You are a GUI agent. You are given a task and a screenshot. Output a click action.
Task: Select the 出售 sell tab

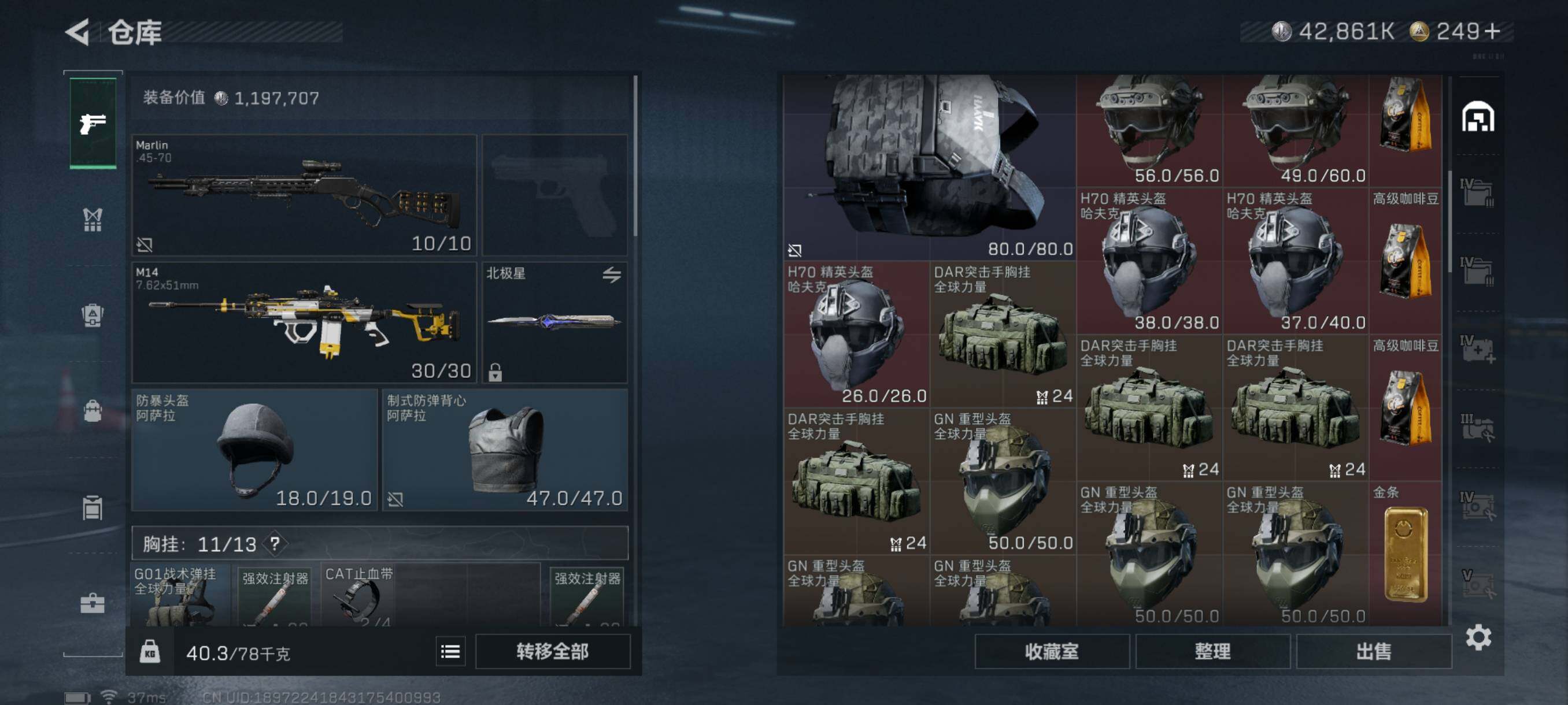1373,651
